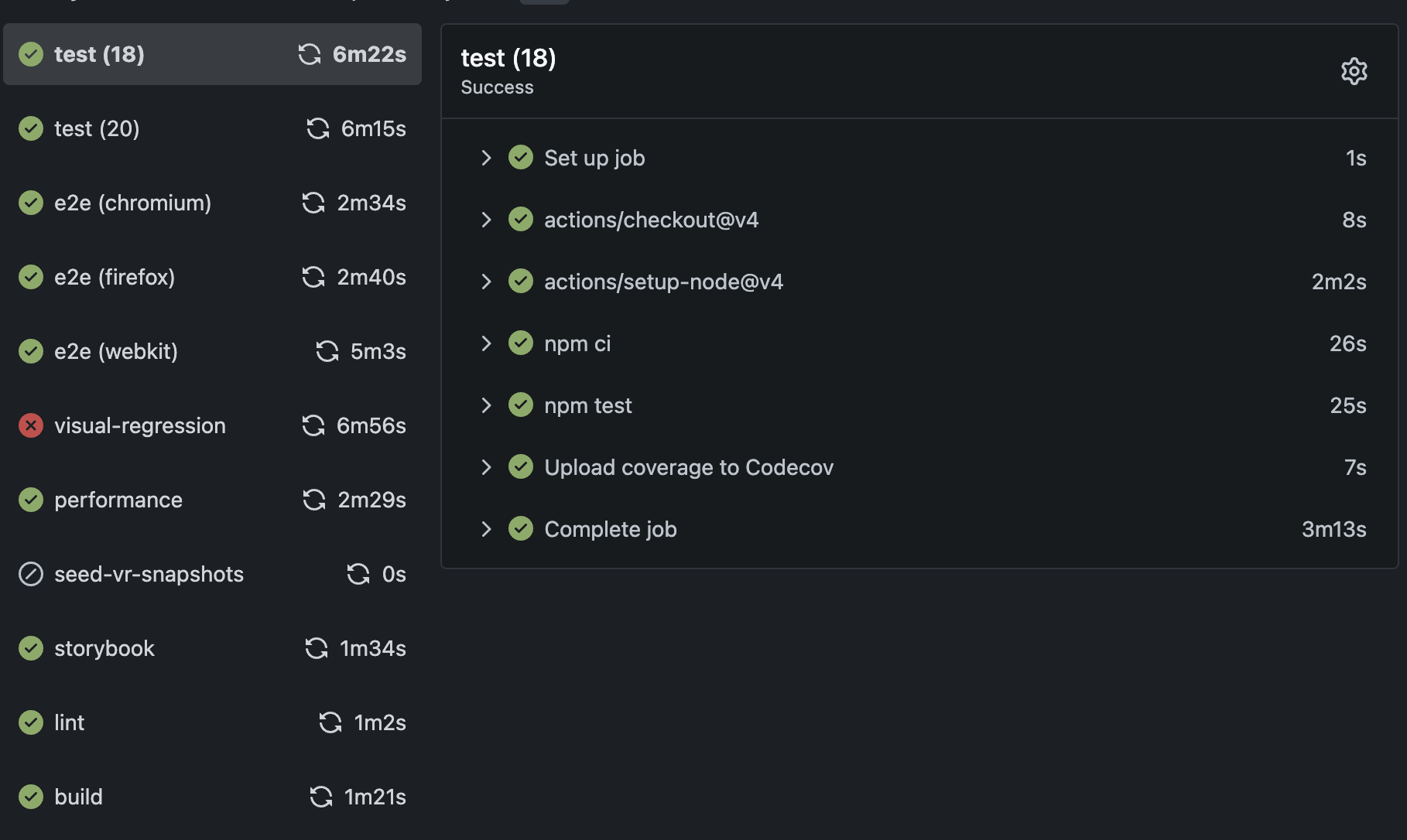
Task: Select the e2e (firefox) job entry
Action: pos(212,277)
